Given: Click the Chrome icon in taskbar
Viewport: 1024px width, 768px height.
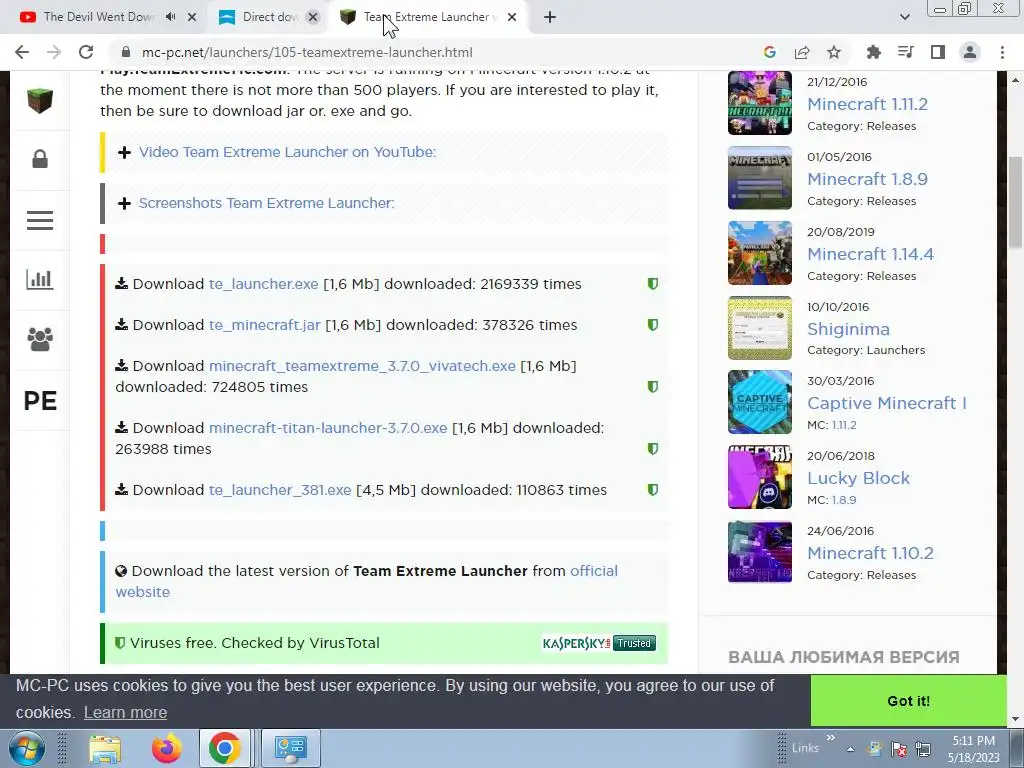Looking at the screenshot, I should 225,749.
